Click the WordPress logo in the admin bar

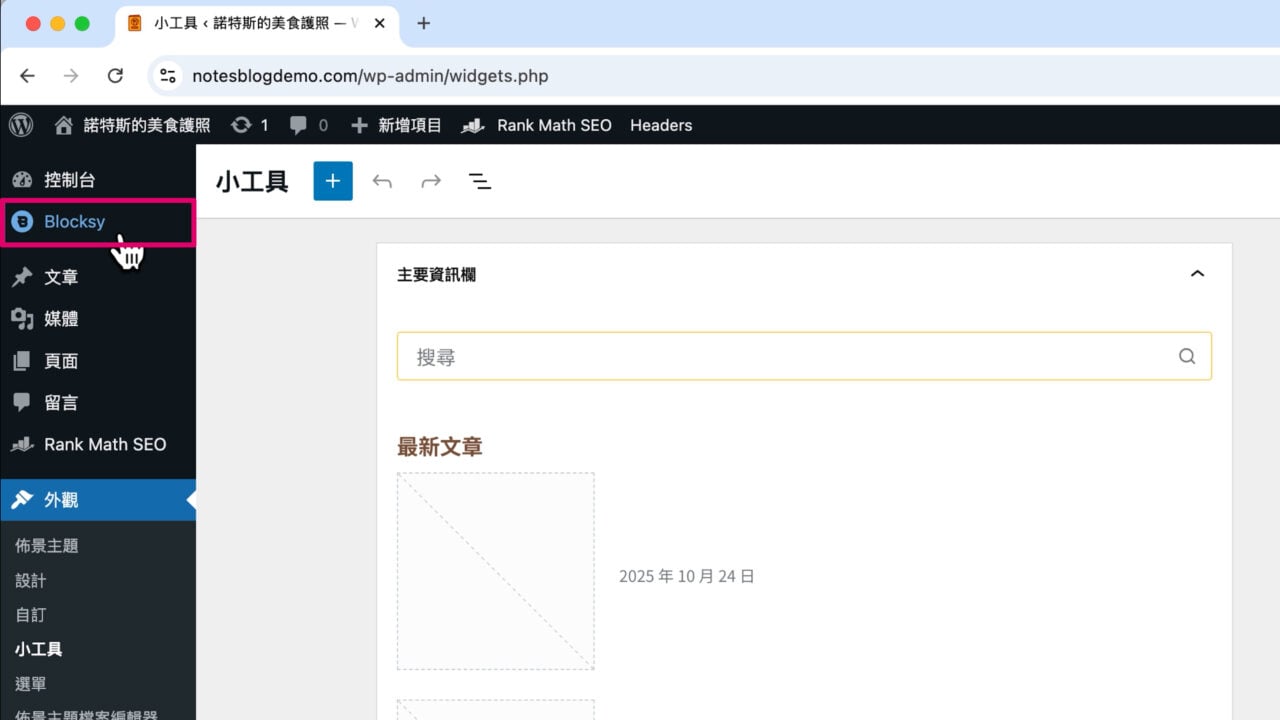(21, 124)
